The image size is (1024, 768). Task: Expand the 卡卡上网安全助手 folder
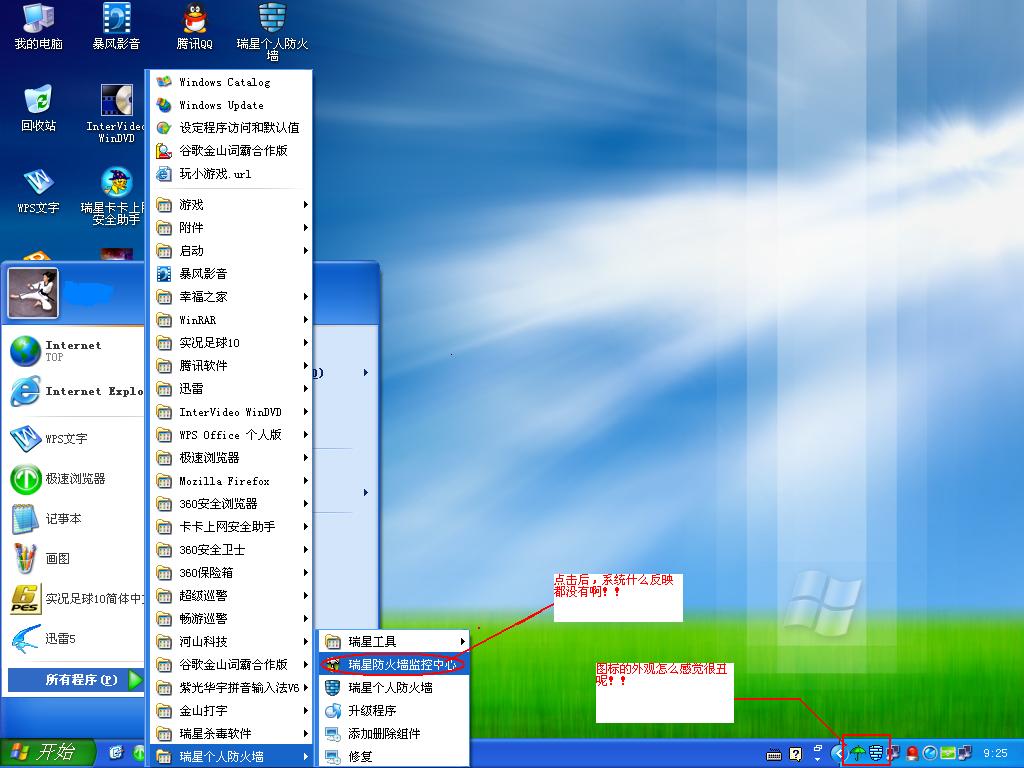(231, 526)
